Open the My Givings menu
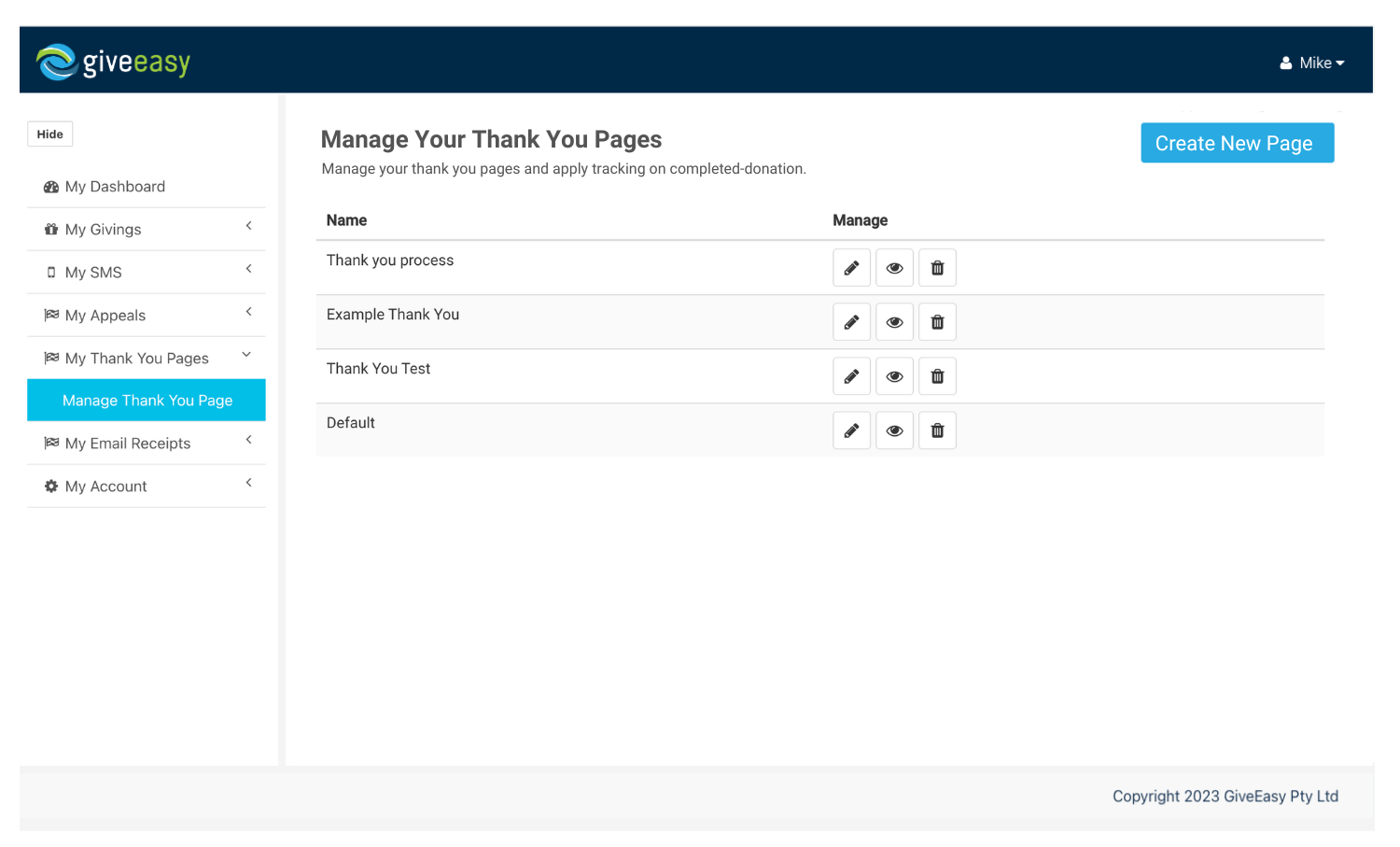This screenshot has width=1400, height=847. [x=147, y=230]
